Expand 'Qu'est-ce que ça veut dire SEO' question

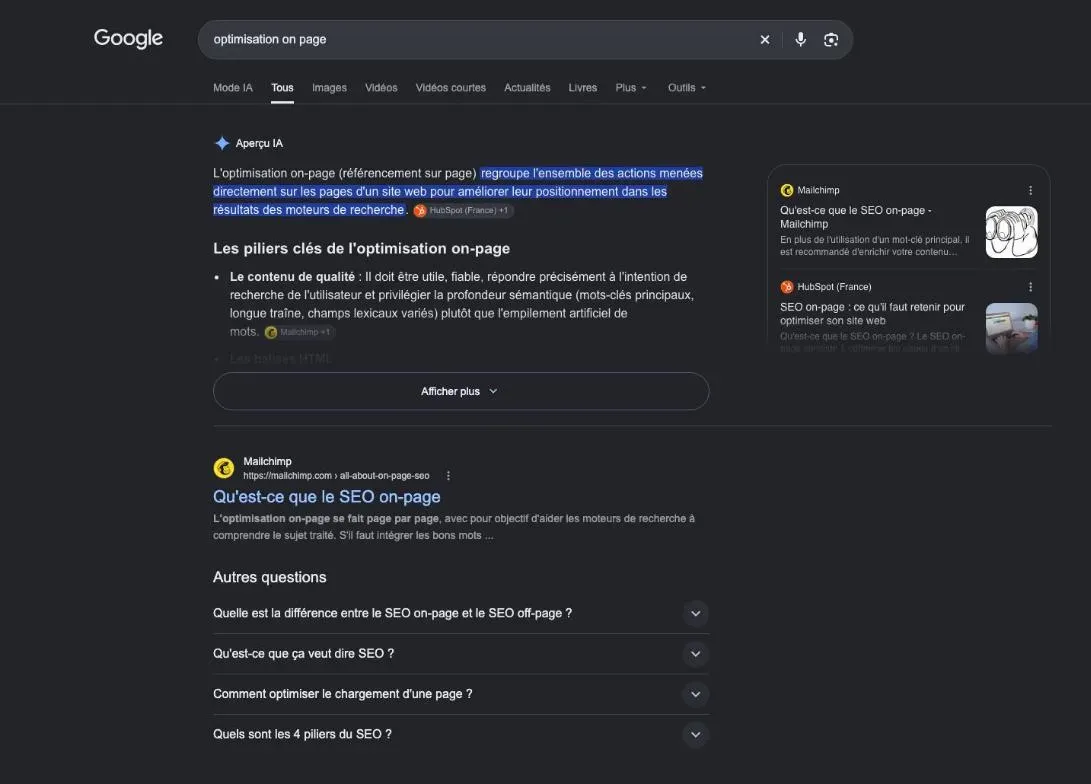(x=461, y=654)
